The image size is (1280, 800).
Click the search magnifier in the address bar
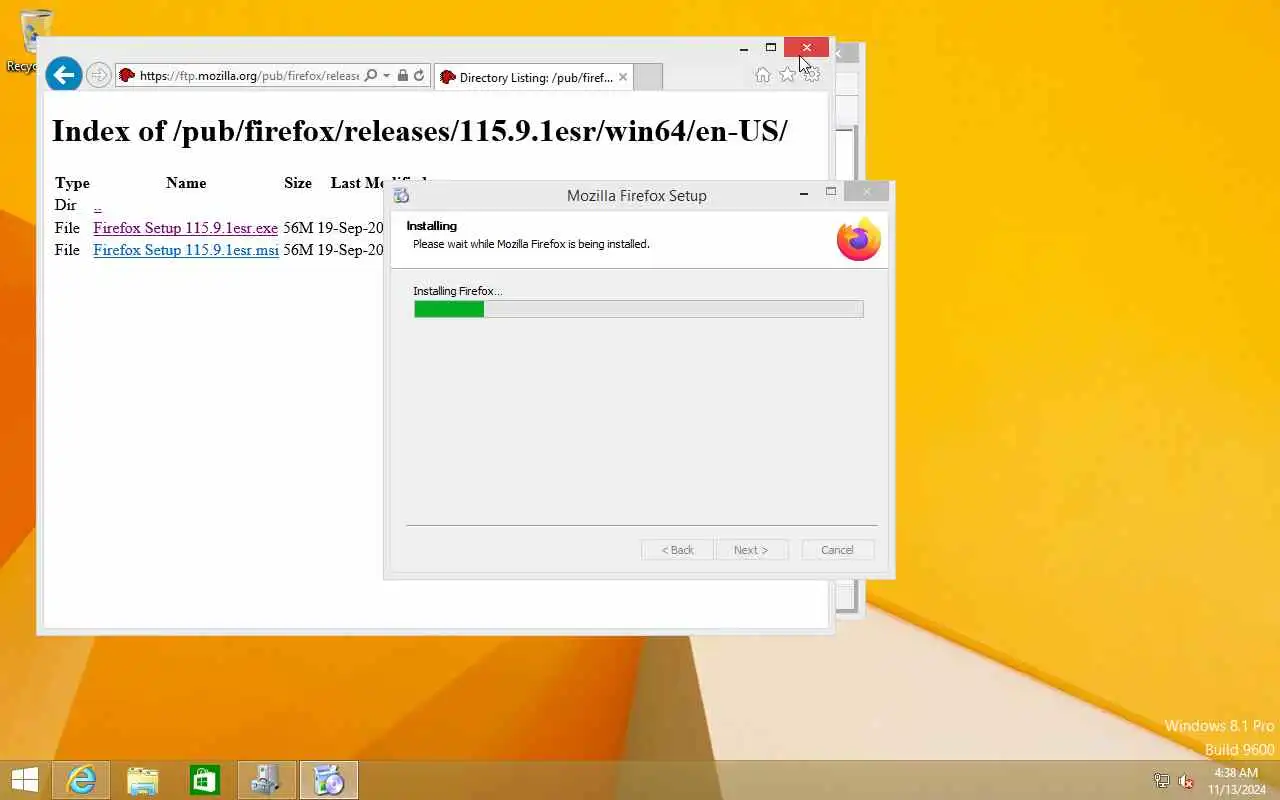[x=371, y=76]
